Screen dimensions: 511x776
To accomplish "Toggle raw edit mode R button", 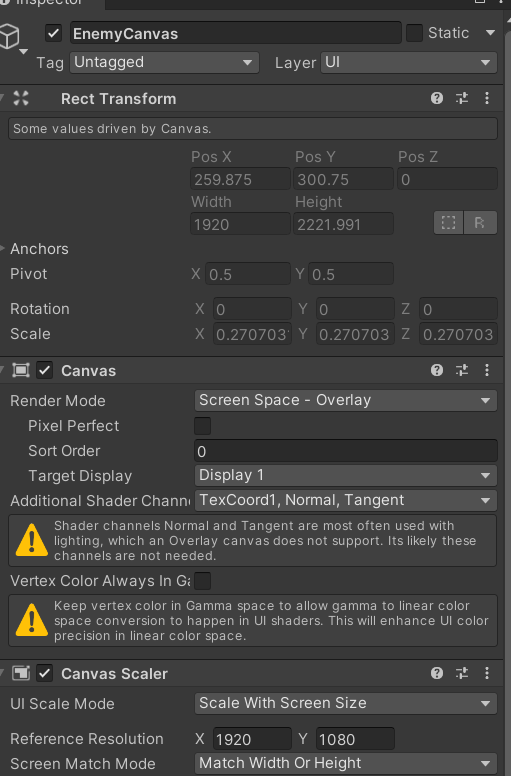I will coord(480,223).
